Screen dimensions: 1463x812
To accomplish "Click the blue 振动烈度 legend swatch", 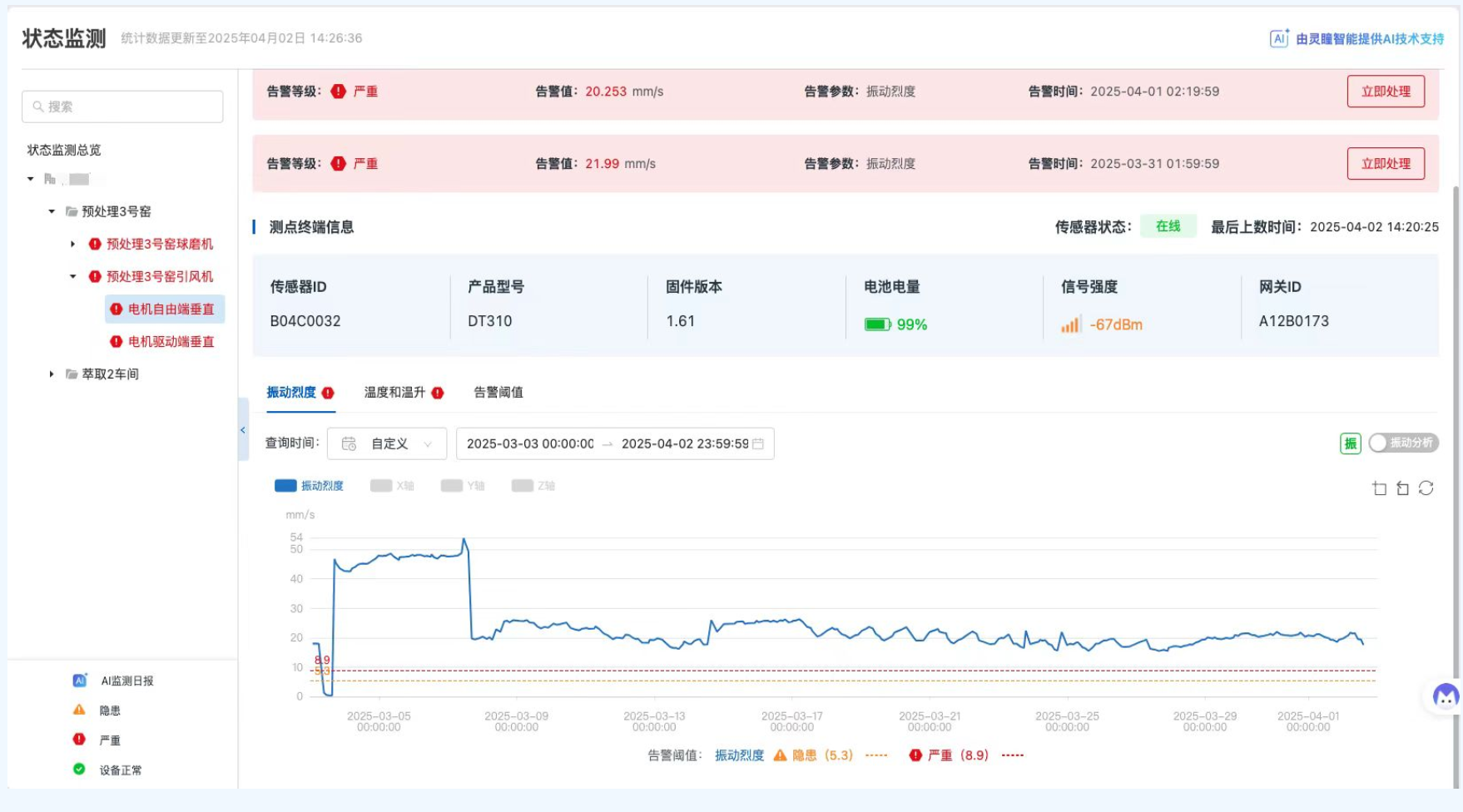I will click(x=285, y=486).
